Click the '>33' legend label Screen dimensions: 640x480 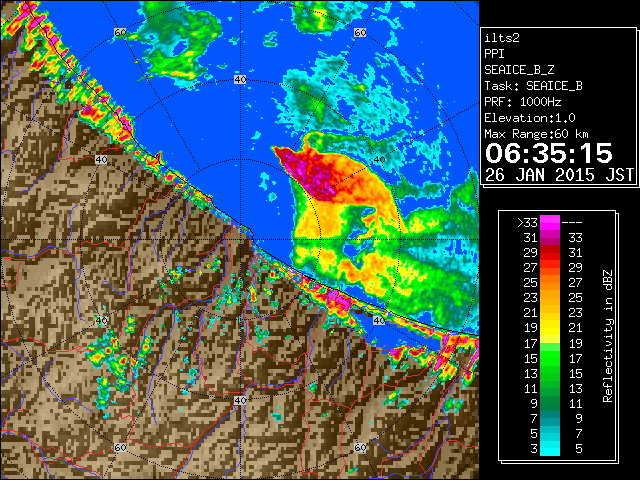[527, 222]
